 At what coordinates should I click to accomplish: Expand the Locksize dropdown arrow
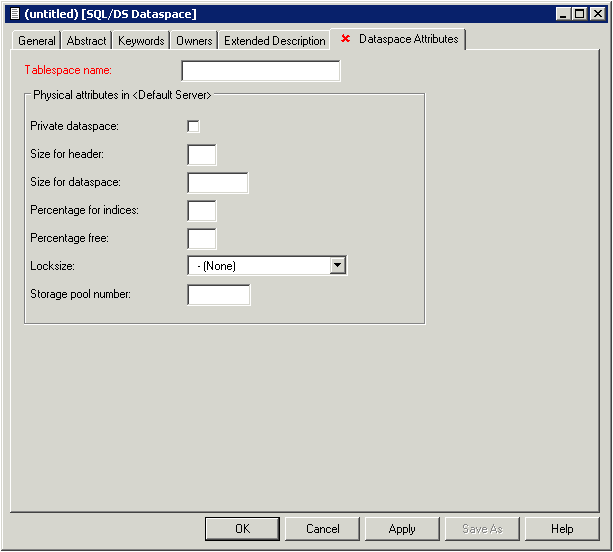(338, 266)
